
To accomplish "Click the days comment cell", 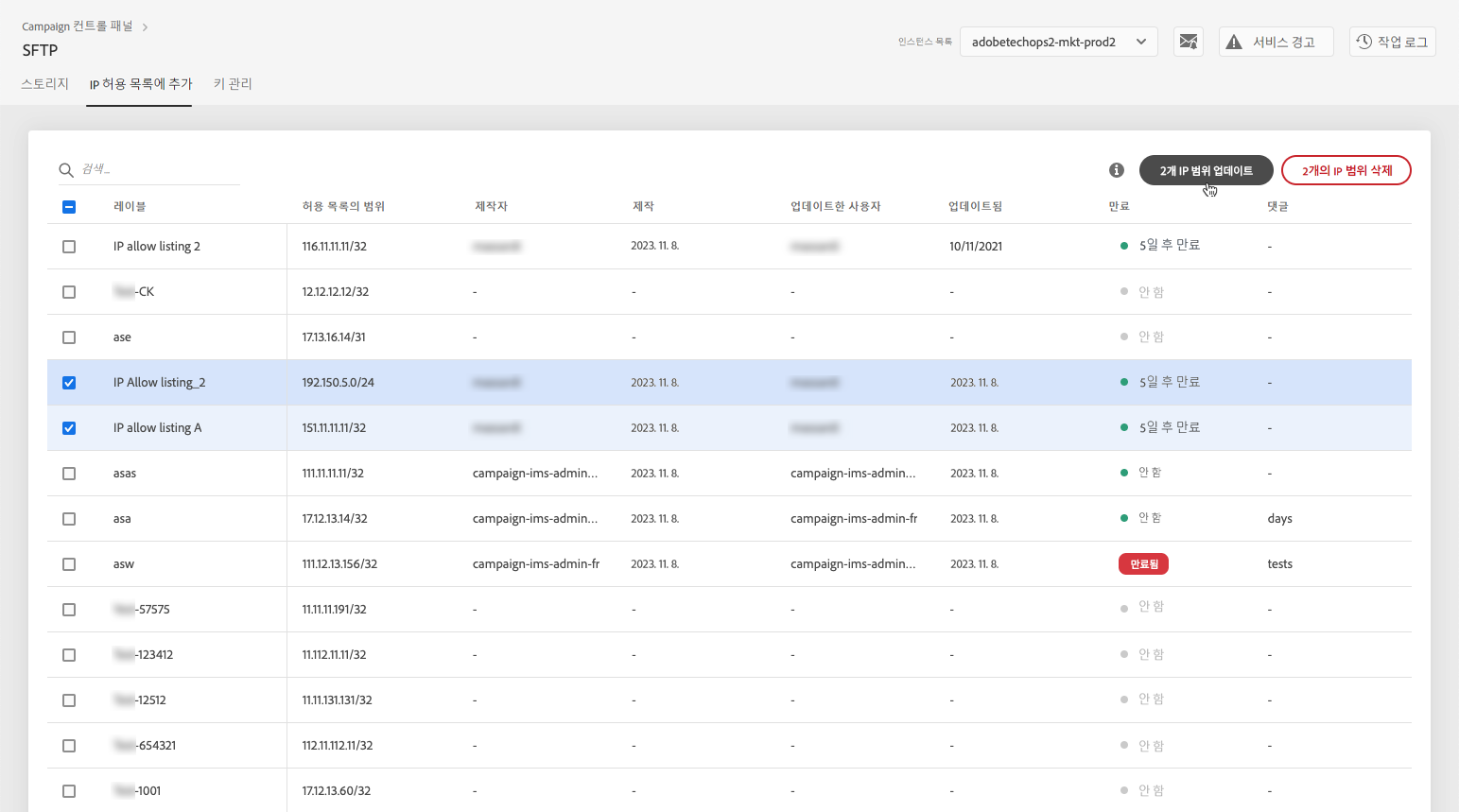I will 1279,519.
